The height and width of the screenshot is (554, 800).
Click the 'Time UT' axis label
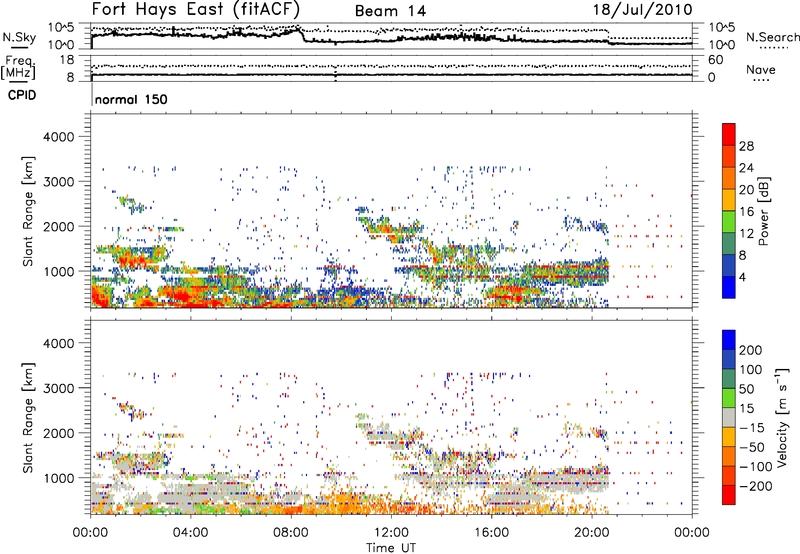click(391, 548)
